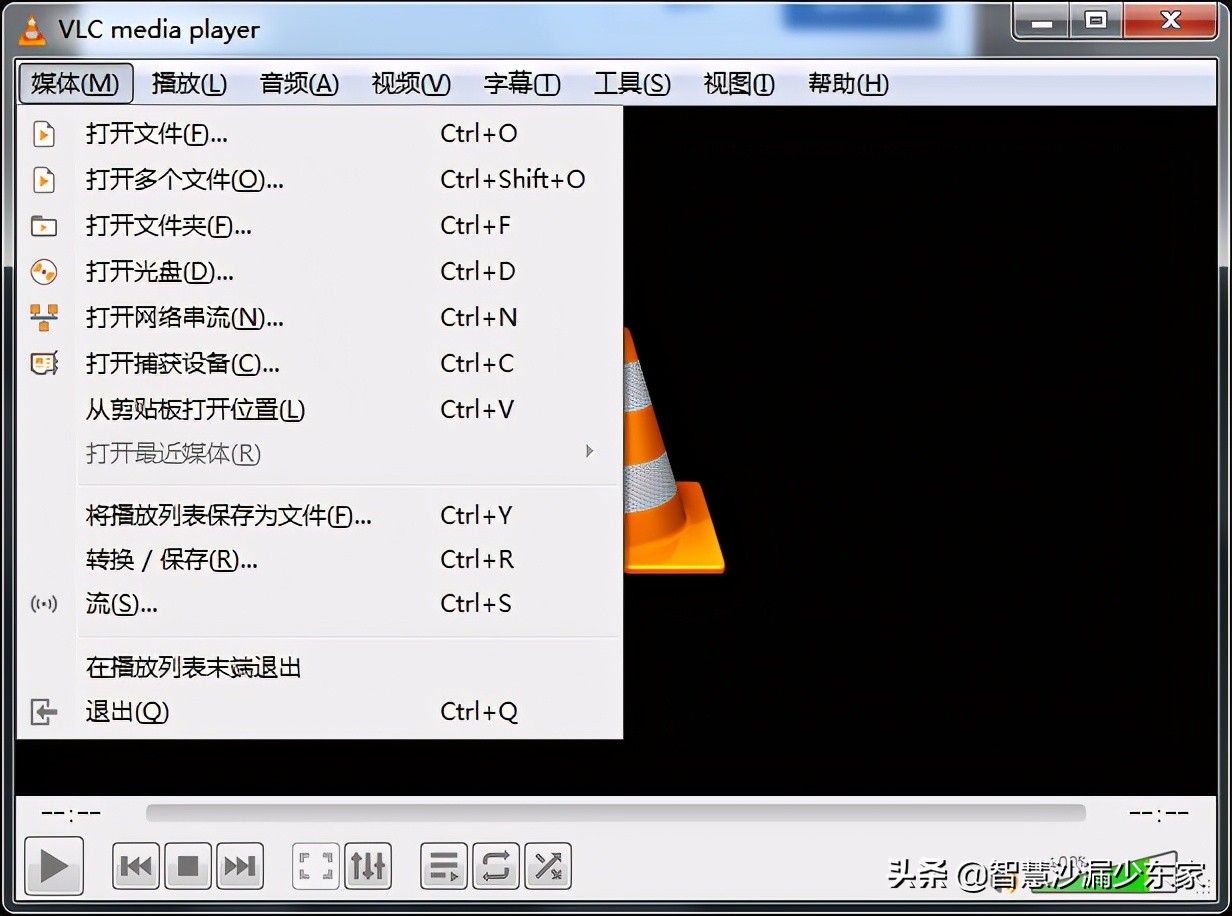Click the Quit (退出) exit icon
Viewport: 1232px width, 916px height.
click(x=44, y=711)
